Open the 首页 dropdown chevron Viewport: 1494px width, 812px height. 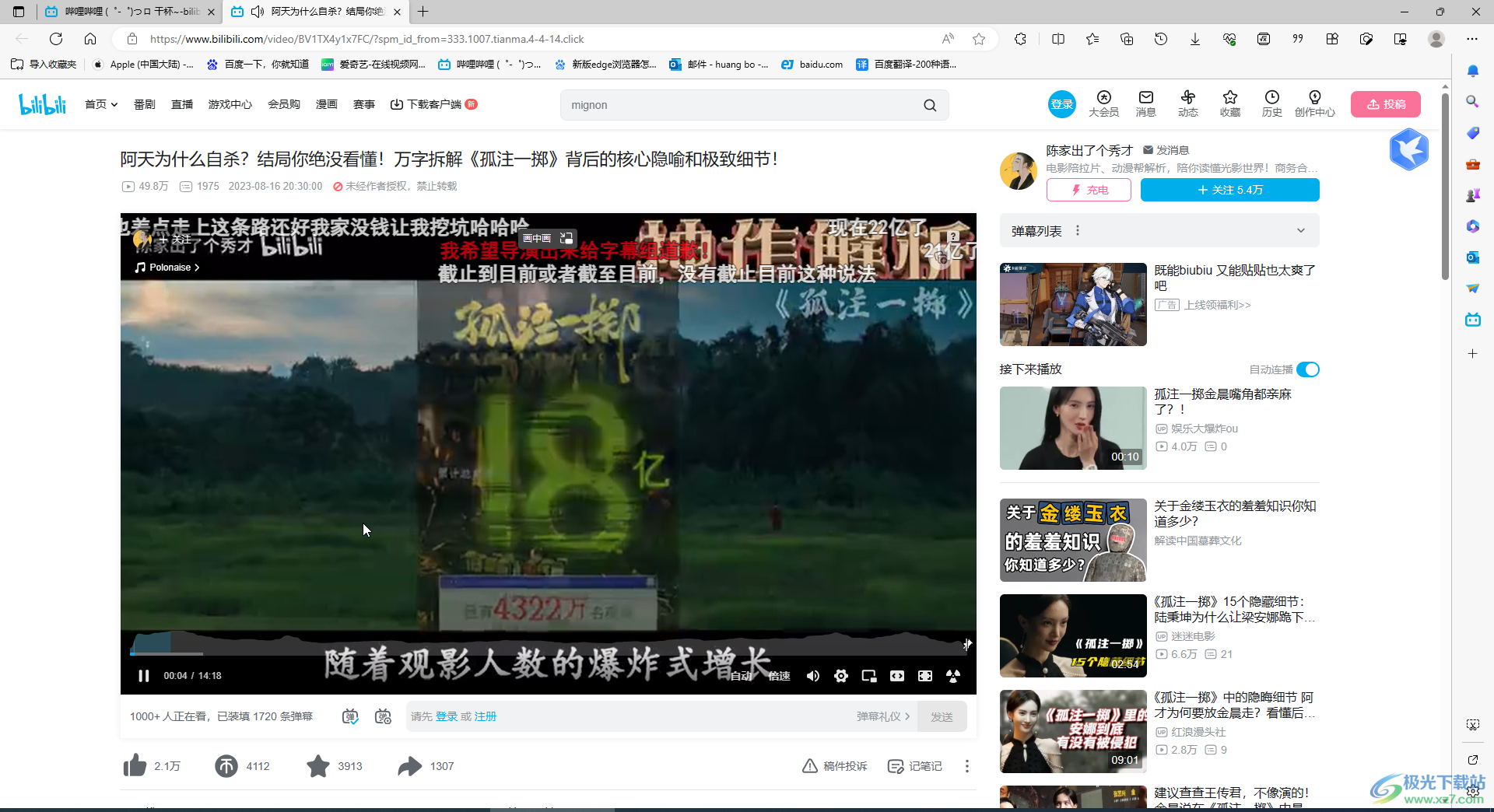click(x=114, y=103)
